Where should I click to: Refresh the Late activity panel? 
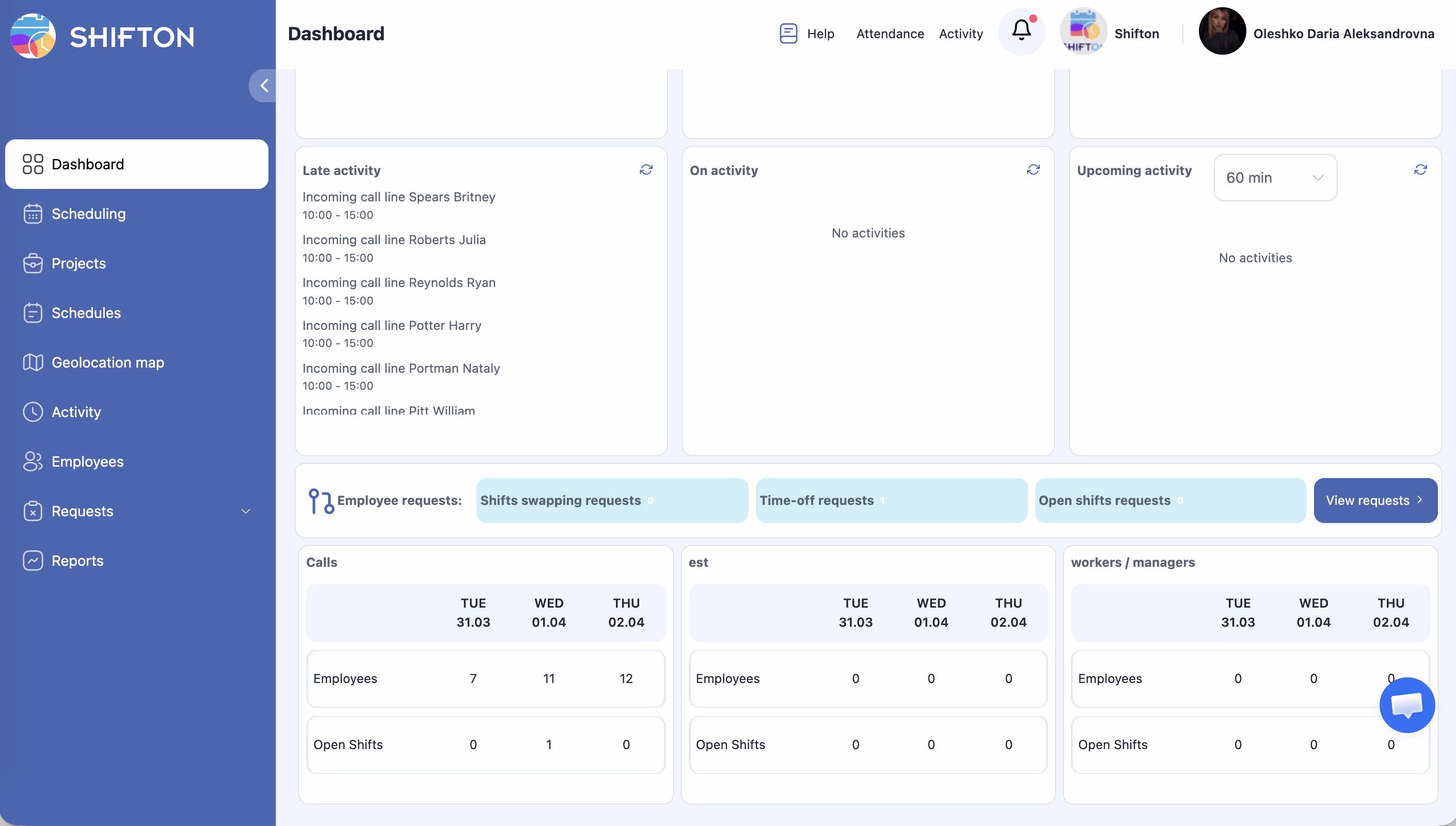tap(646, 170)
